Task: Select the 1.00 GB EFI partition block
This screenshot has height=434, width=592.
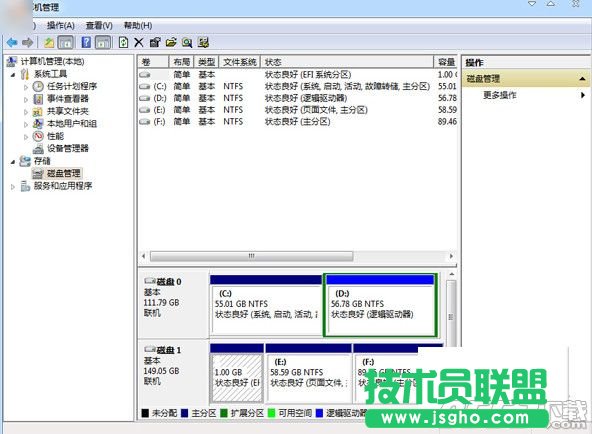Action: [237, 373]
